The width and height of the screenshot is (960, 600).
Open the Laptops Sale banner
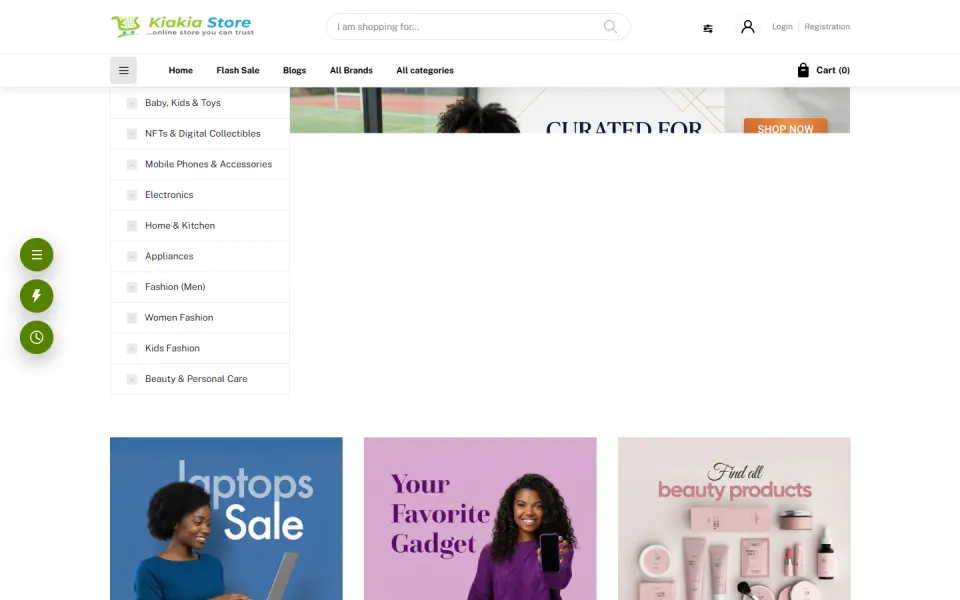(x=227, y=519)
